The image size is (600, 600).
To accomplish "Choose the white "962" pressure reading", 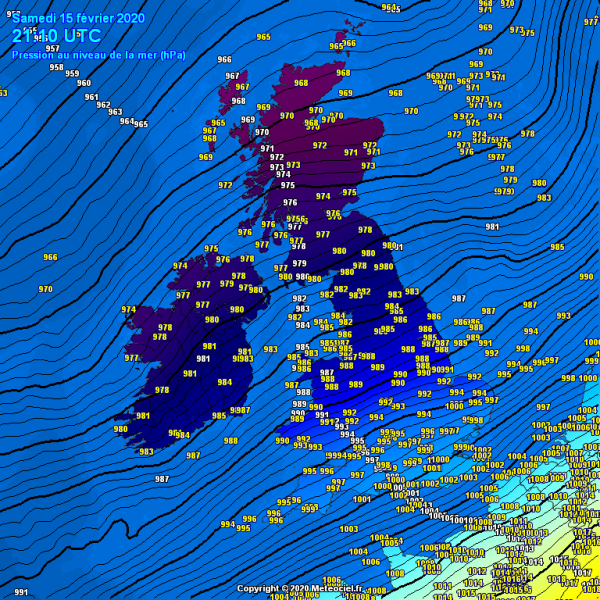I will click(x=103, y=105).
